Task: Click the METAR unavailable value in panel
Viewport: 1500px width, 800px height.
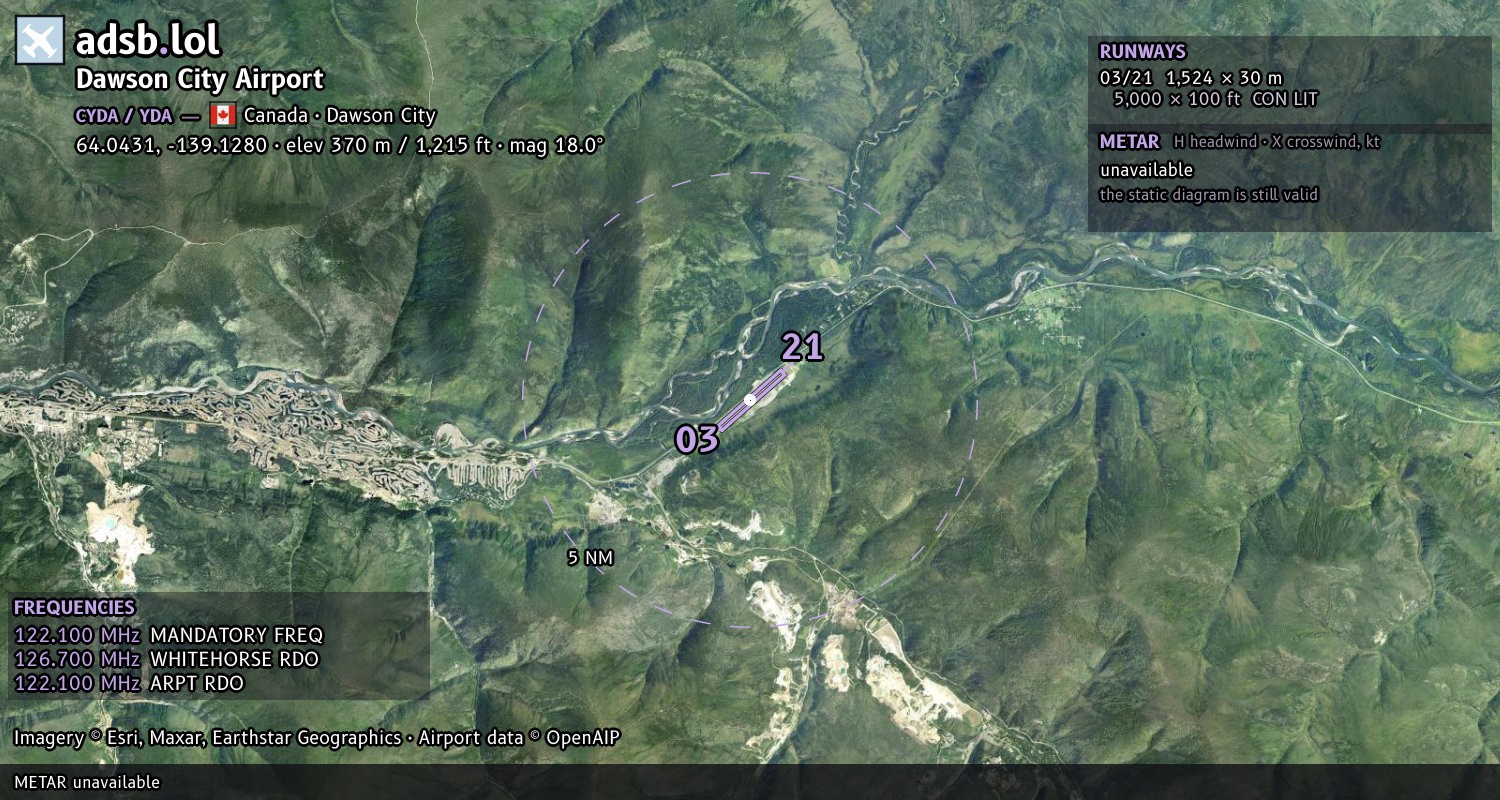Action: click(1146, 170)
